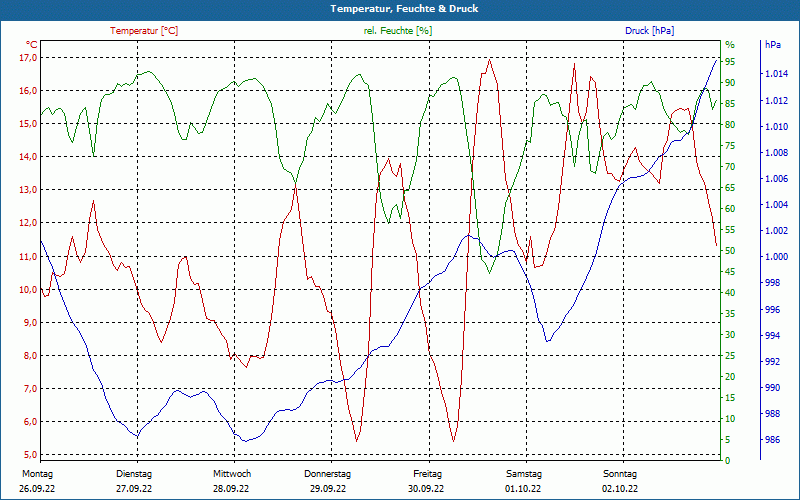
Task: Click the 9,0 temperature axis value
Action: pyautogui.click(x=30, y=322)
